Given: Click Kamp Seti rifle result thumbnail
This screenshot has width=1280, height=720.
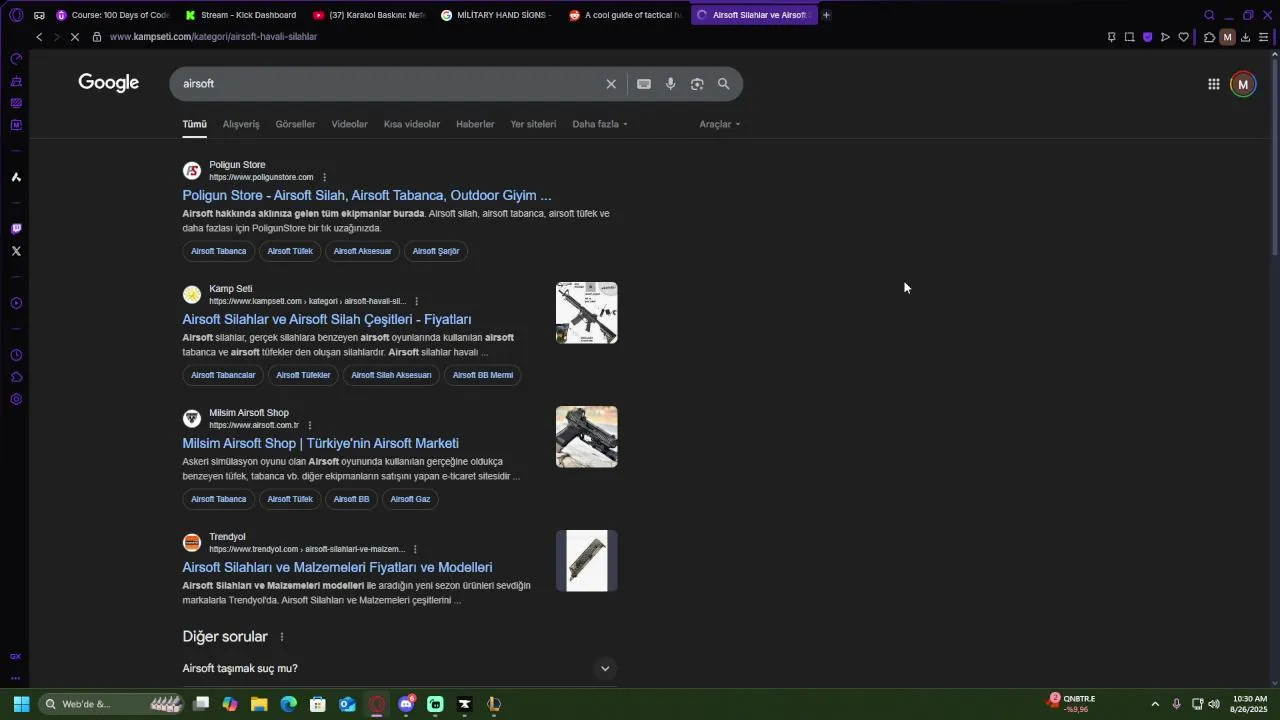Looking at the screenshot, I should click(x=587, y=313).
